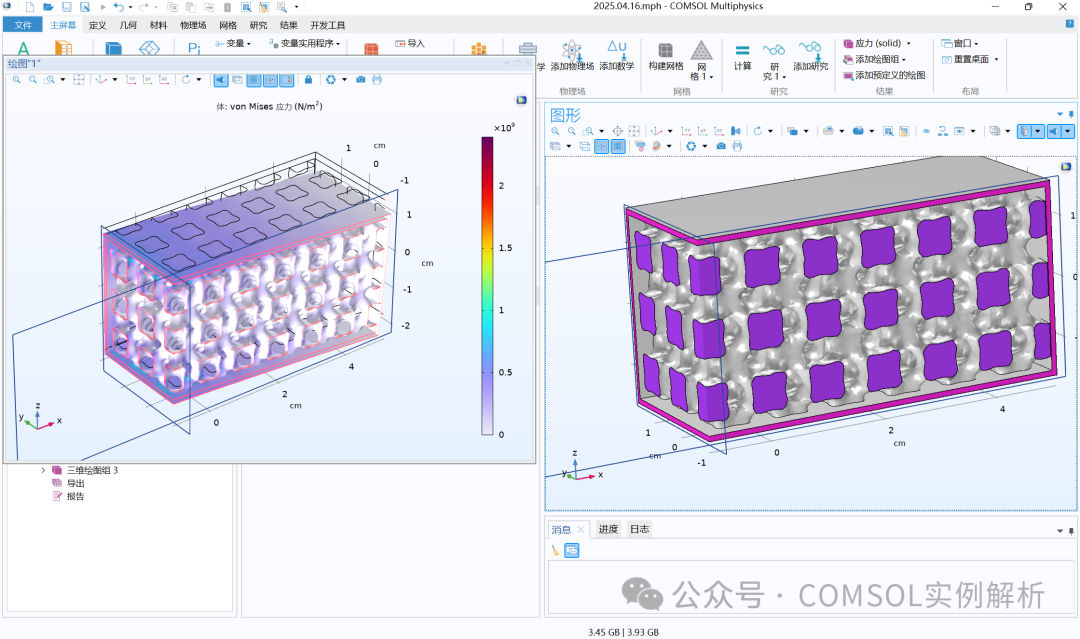Toggle clipping button in 图形 toolbar

[1025, 131]
